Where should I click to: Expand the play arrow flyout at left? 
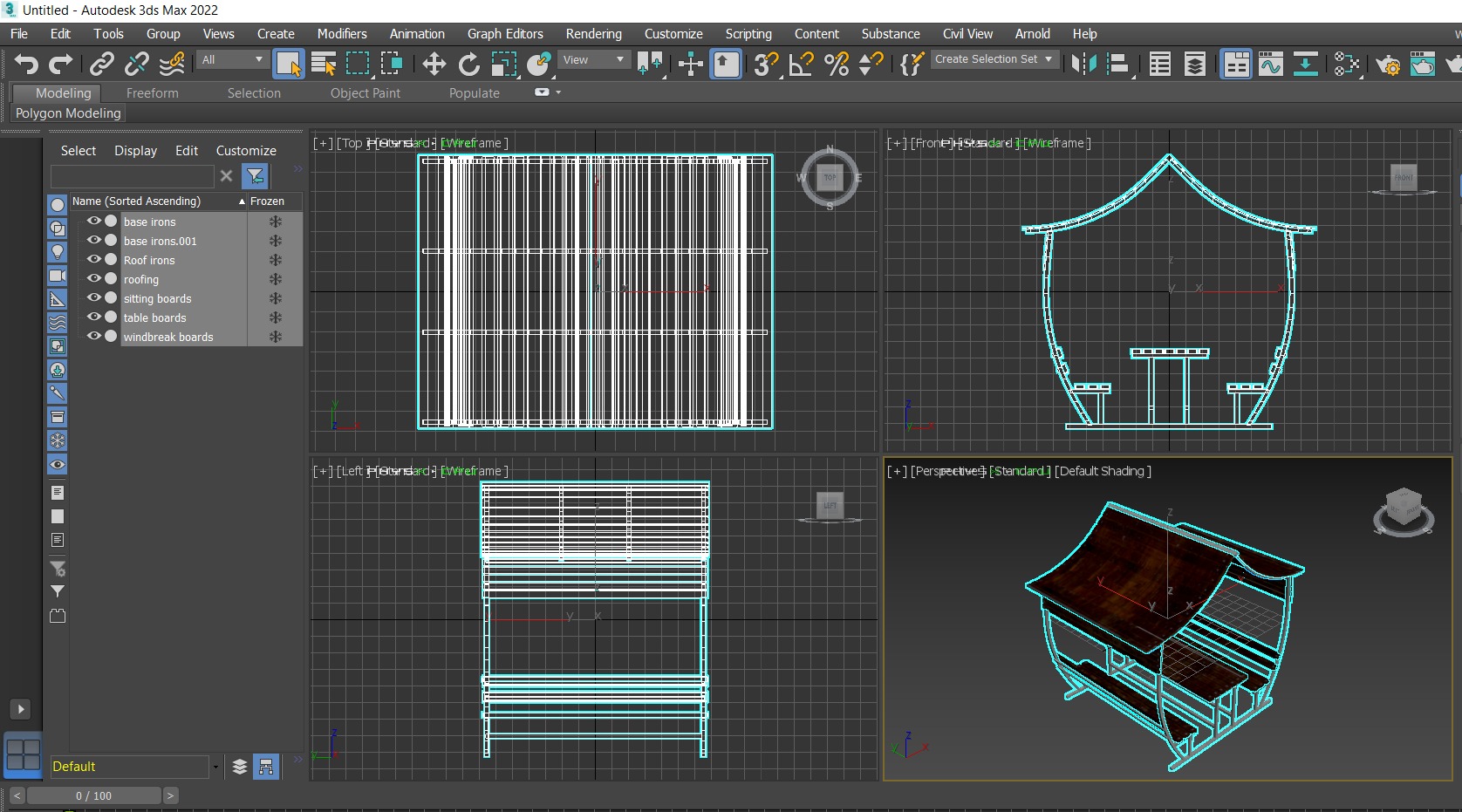tap(20, 709)
